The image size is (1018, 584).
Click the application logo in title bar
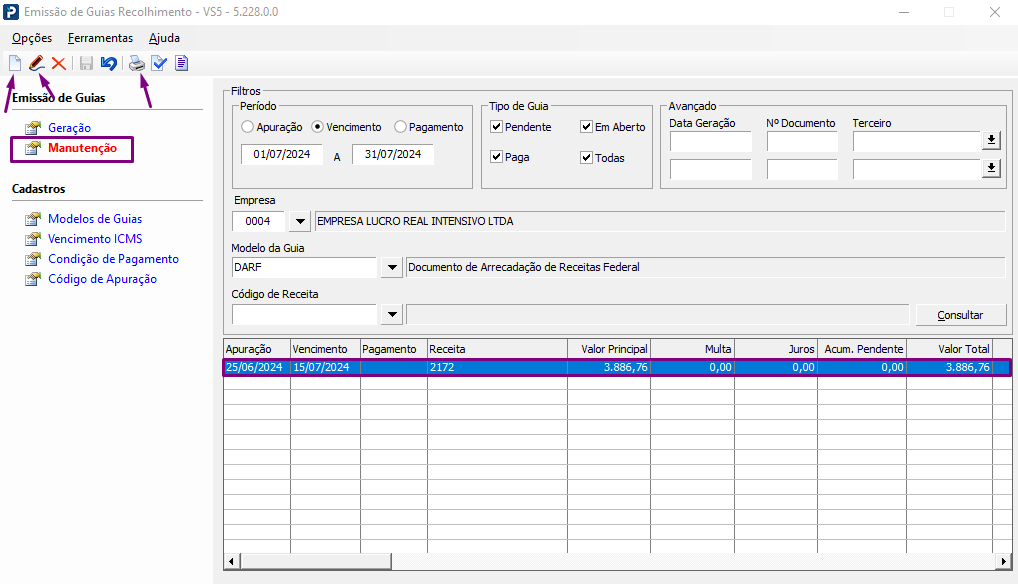pos(11,12)
